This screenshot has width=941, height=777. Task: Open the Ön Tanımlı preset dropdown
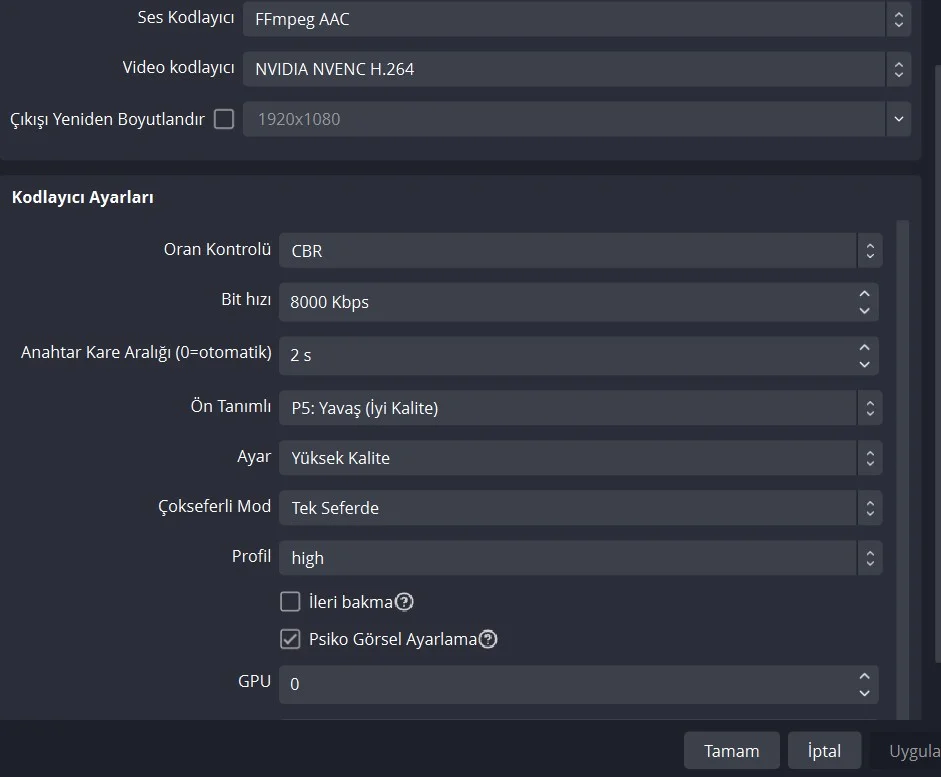click(x=580, y=408)
